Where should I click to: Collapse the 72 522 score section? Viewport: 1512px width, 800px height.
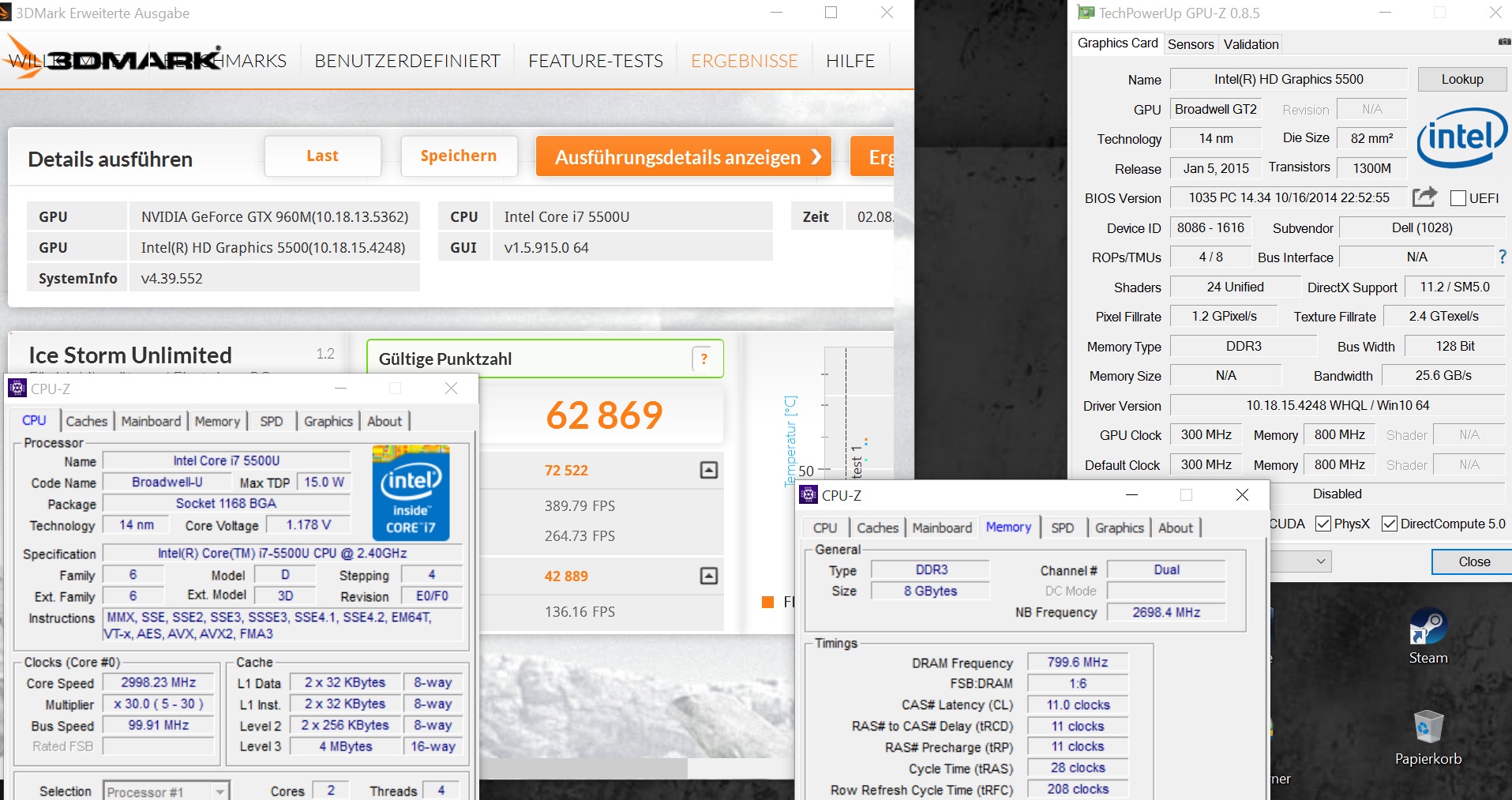[x=709, y=470]
